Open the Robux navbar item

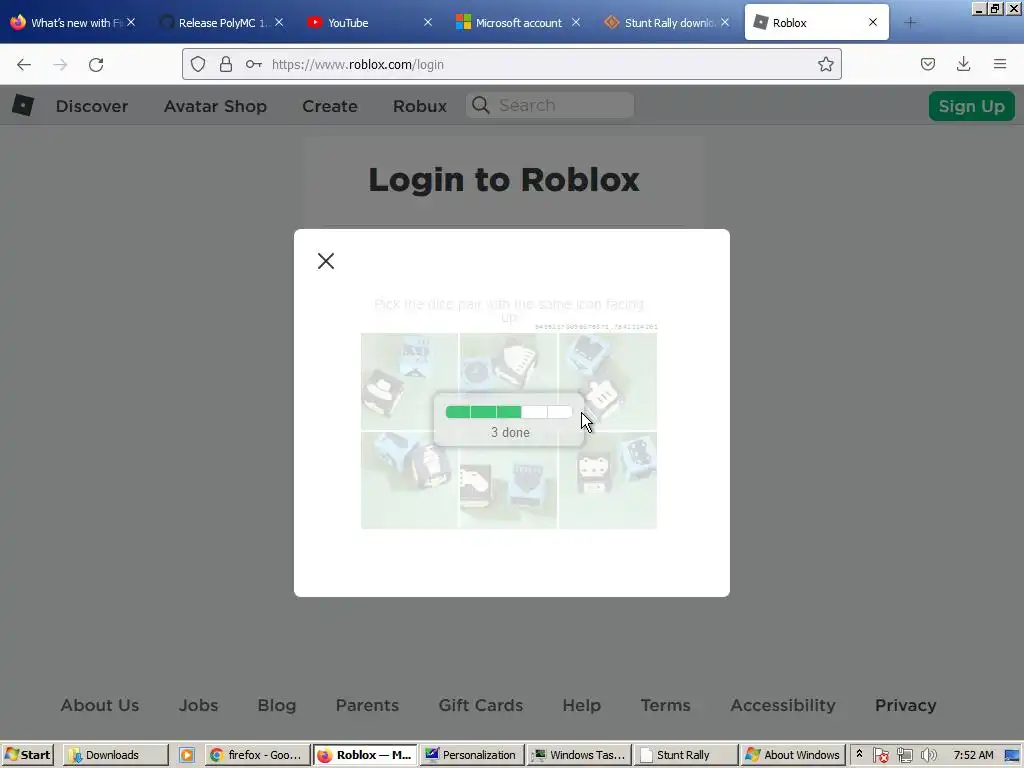tap(420, 106)
